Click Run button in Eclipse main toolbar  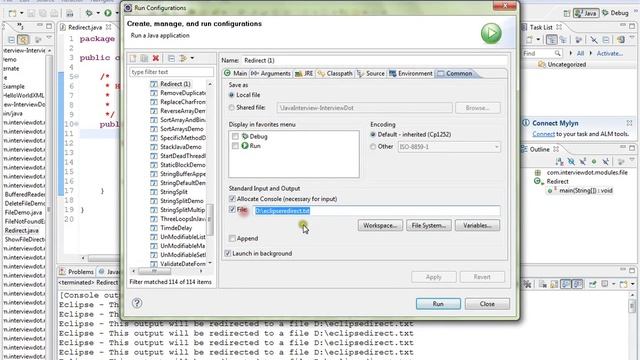coord(108,13)
